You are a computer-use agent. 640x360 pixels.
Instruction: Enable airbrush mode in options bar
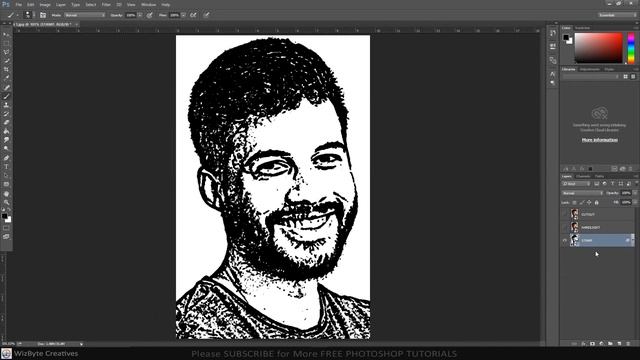click(x=193, y=15)
